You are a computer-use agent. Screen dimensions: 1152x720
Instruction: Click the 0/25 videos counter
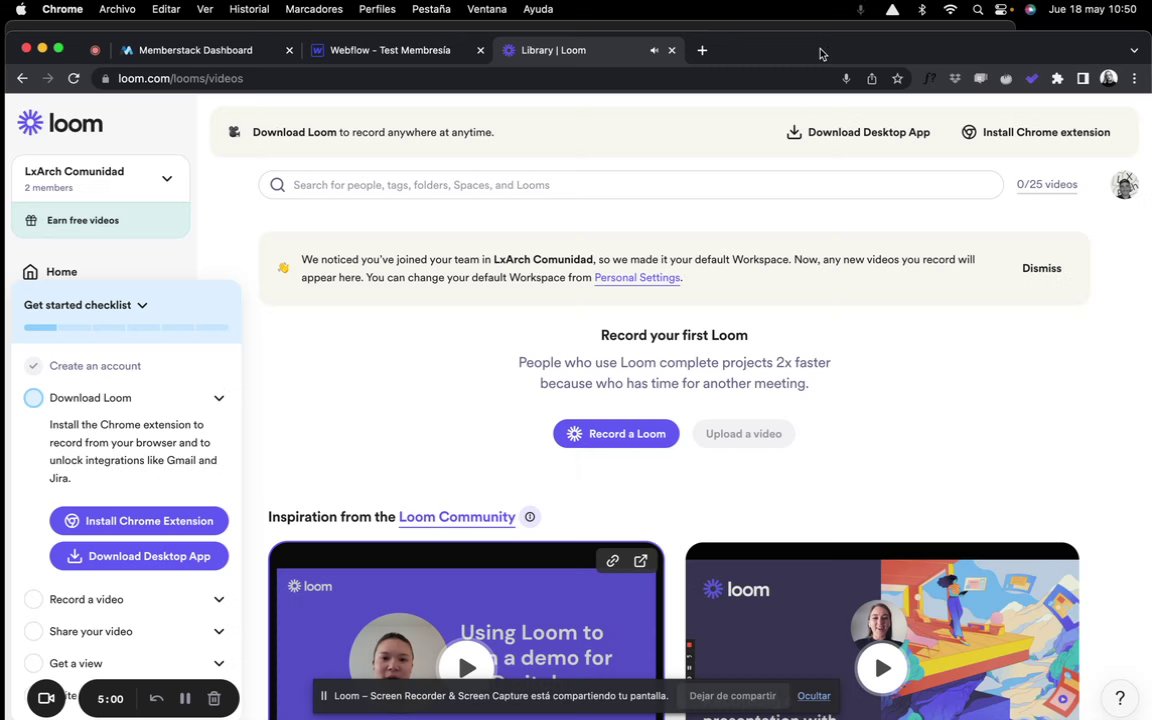coord(1047,184)
